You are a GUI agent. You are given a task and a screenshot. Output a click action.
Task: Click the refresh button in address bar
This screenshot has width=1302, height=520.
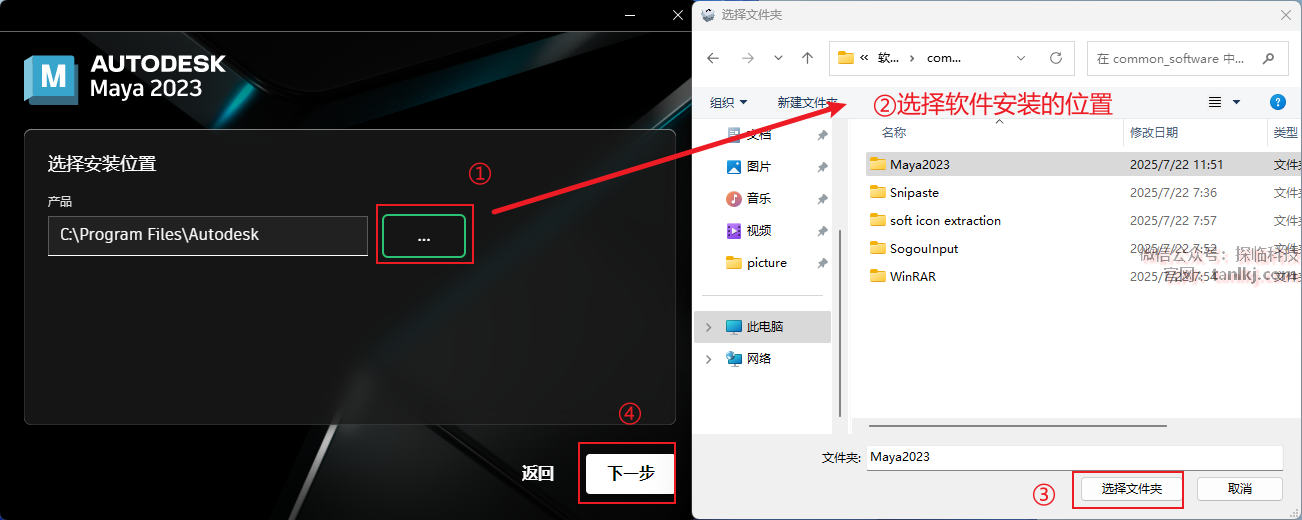tap(1056, 58)
